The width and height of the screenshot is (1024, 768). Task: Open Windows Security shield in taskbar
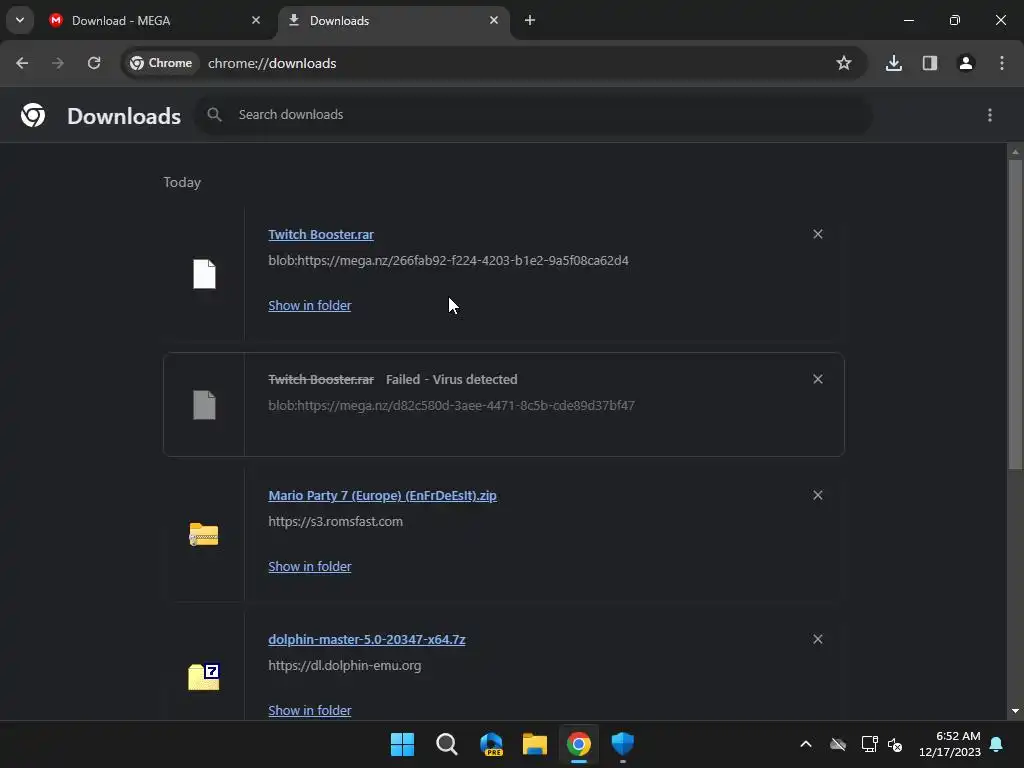coord(622,744)
